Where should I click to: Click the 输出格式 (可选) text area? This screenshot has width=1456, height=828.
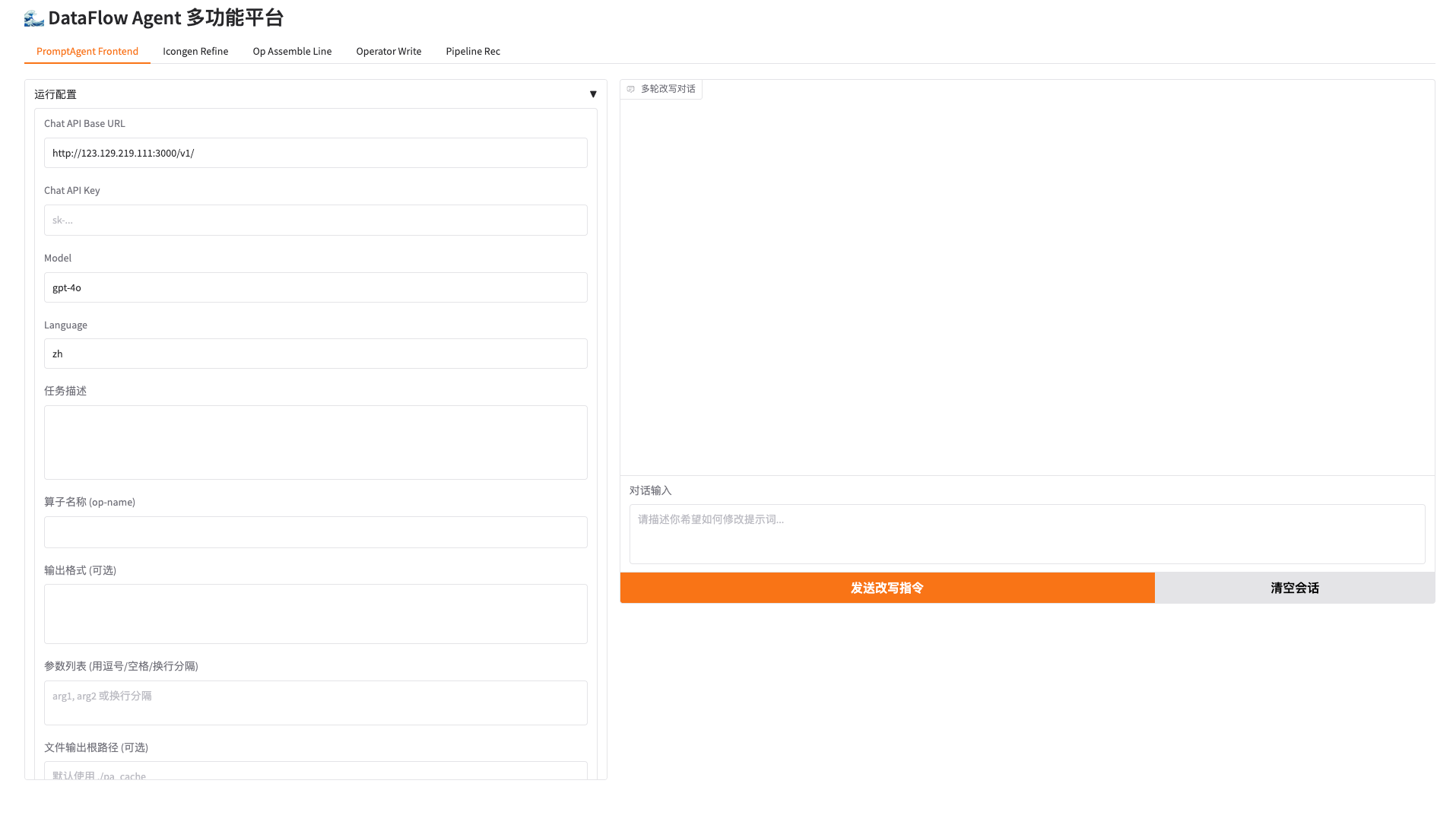coord(316,614)
